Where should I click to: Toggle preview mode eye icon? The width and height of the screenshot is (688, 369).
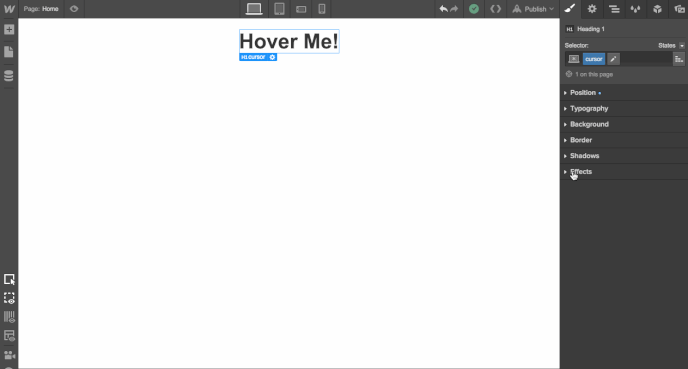click(74, 9)
